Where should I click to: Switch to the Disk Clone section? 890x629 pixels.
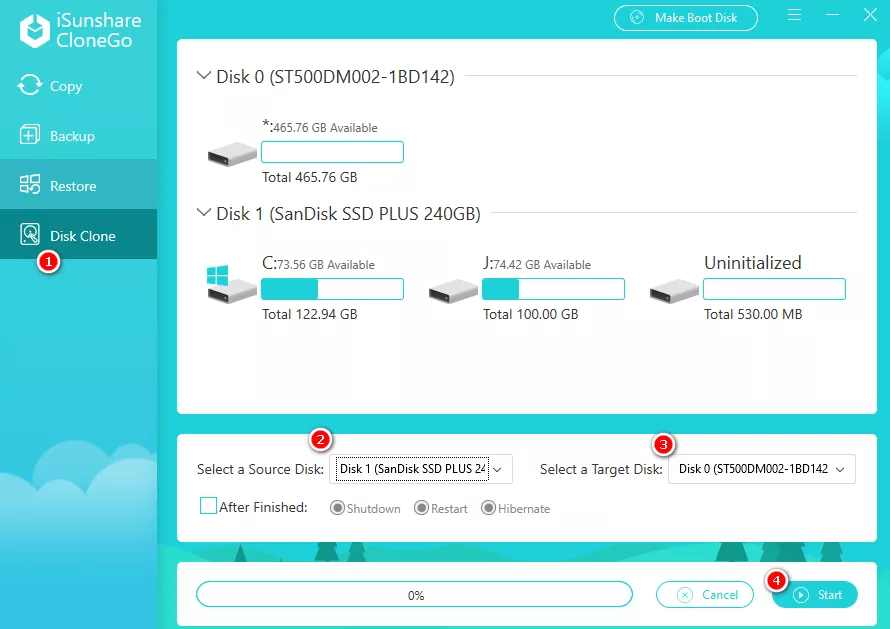coord(78,234)
